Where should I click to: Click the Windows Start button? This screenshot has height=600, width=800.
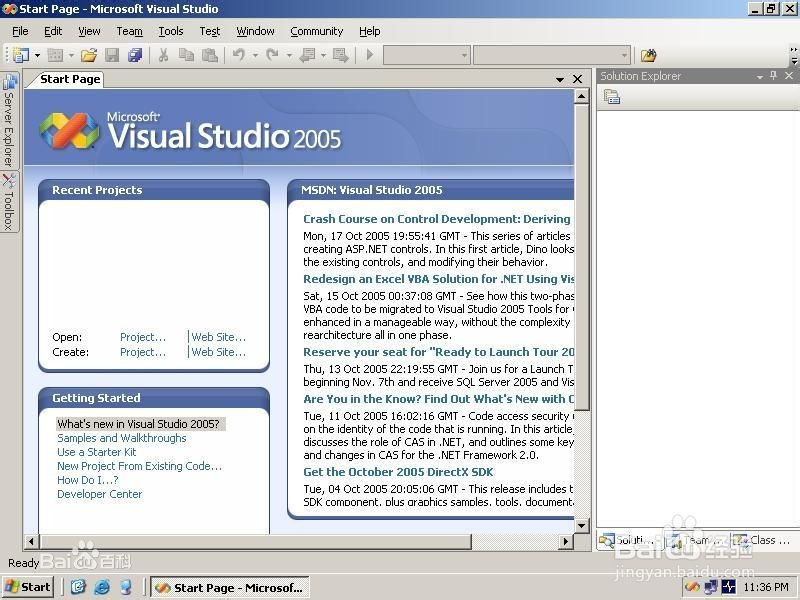[28, 587]
